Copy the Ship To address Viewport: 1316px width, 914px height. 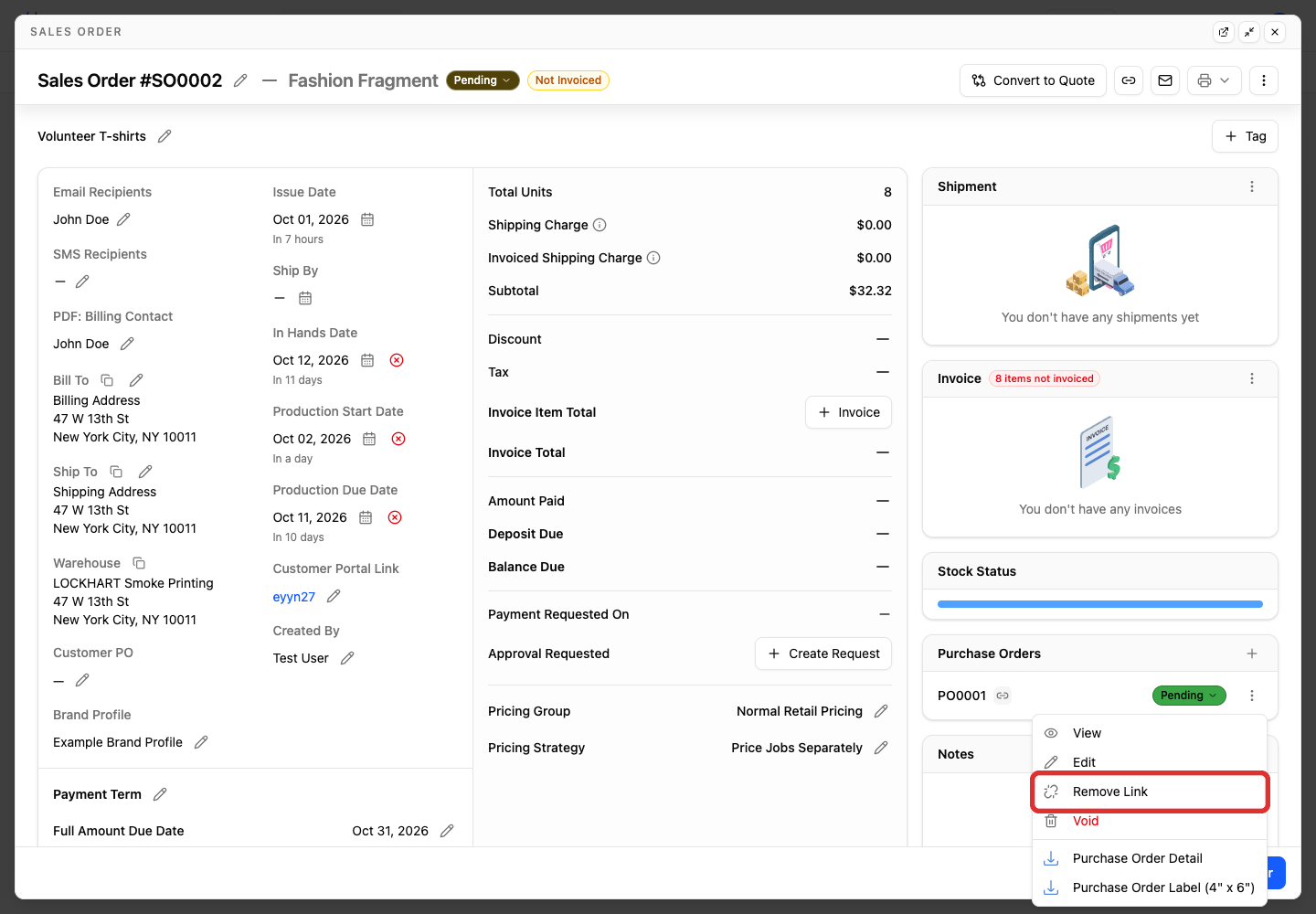[x=116, y=472]
